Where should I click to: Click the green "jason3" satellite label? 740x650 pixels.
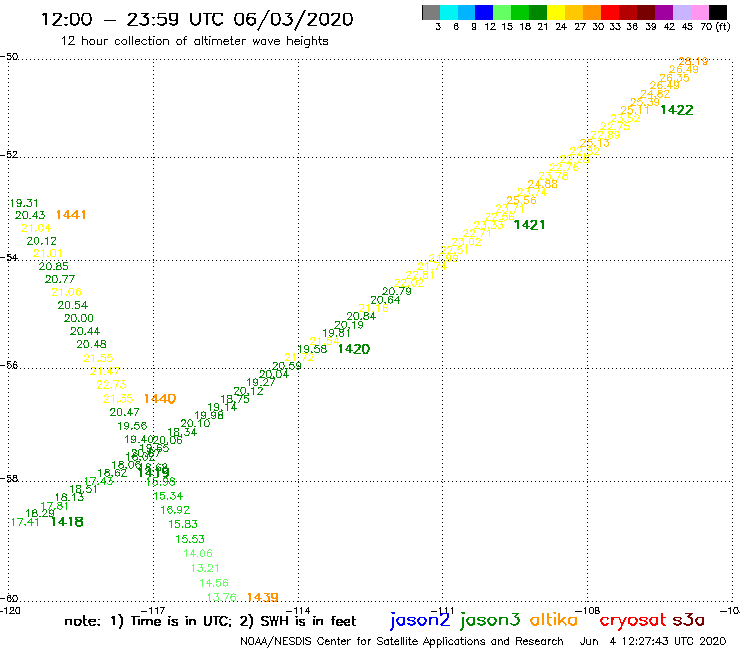[x=490, y=620]
